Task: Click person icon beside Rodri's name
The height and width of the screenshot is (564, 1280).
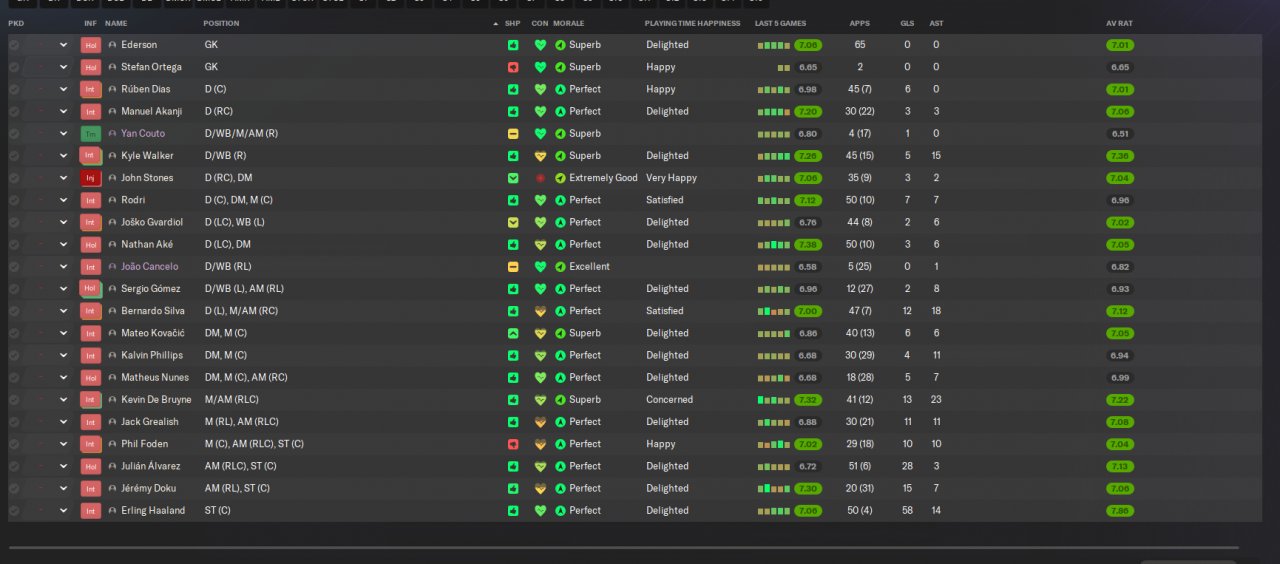Action: click(112, 200)
